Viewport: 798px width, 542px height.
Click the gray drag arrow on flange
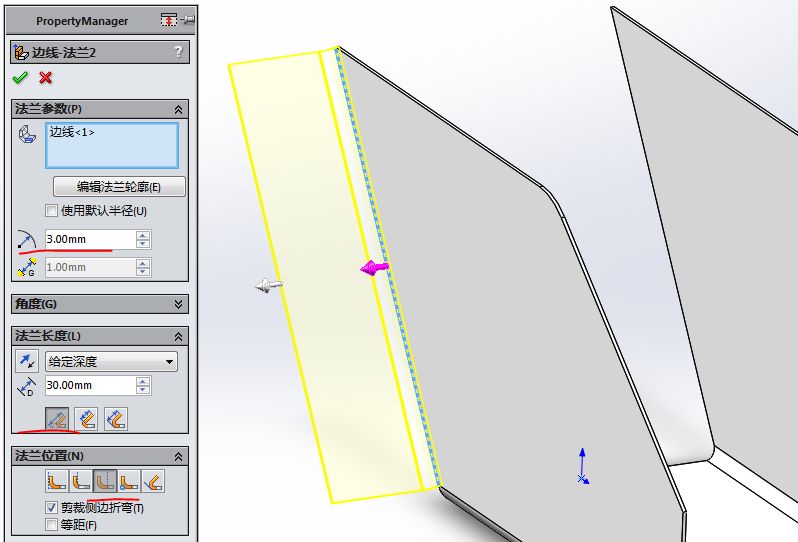(x=268, y=286)
